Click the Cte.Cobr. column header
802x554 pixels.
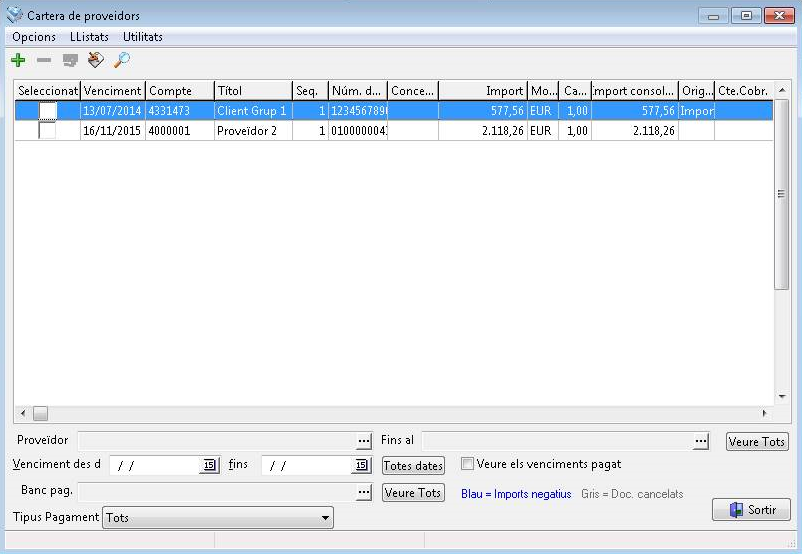tap(743, 91)
